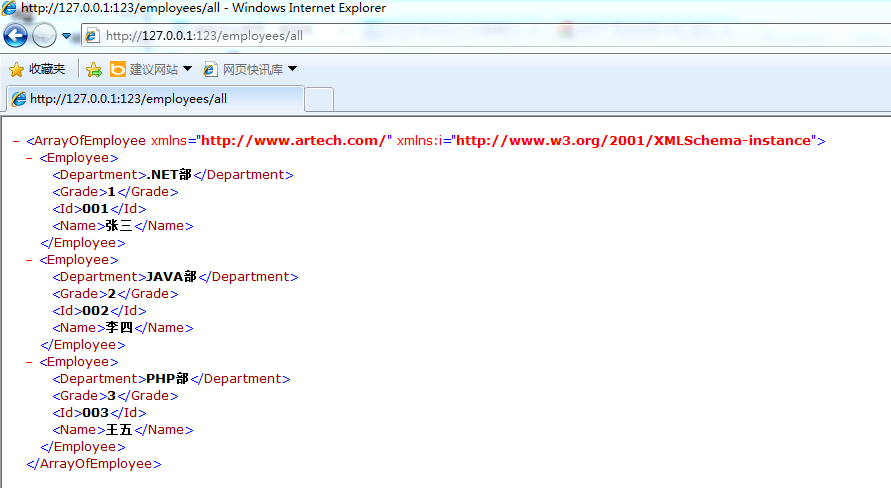Expand the 建议网站 dropdown arrow
The height and width of the screenshot is (488, 891).
tap(187, 69)
